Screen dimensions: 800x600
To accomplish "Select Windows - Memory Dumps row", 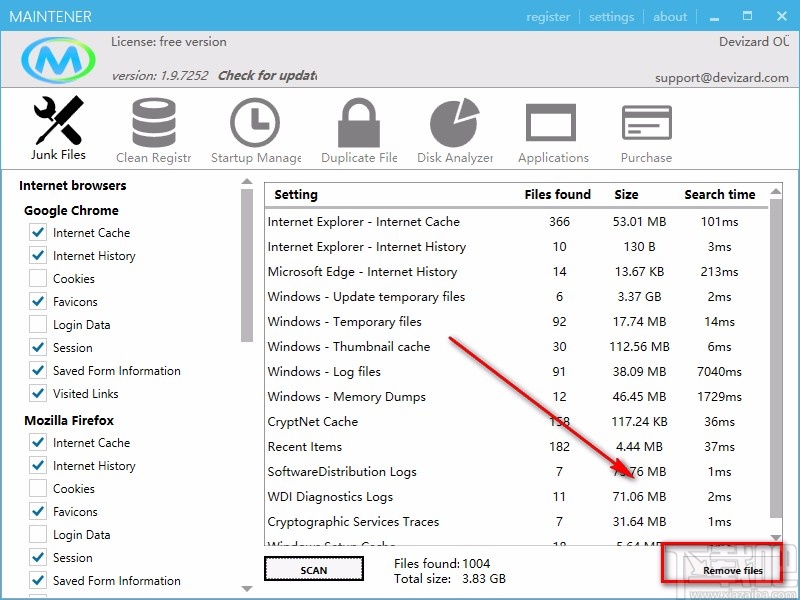I will 517,396.
